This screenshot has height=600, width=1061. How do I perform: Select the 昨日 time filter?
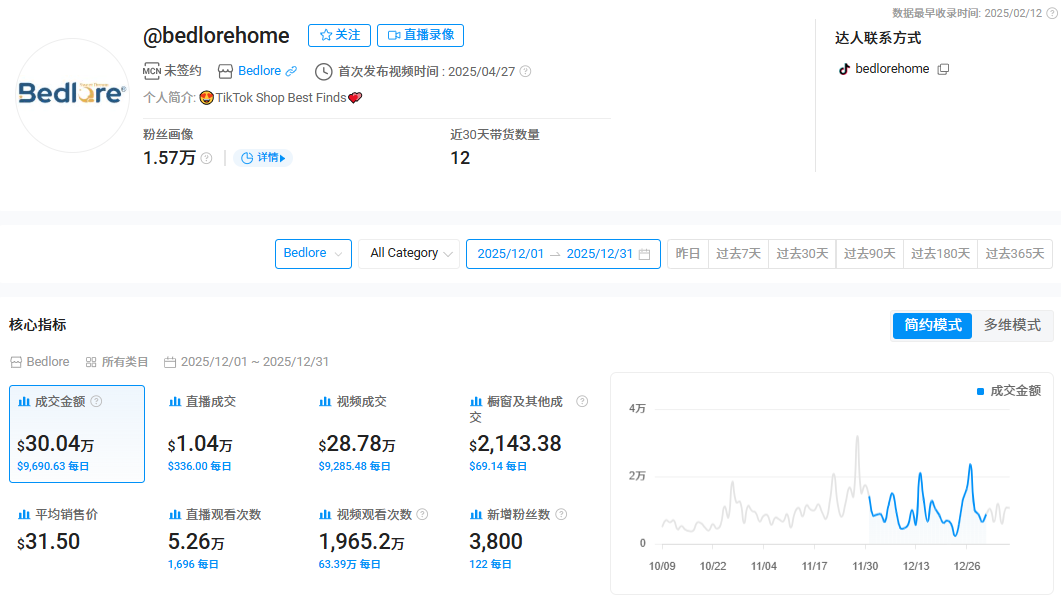tap(687, 254)
